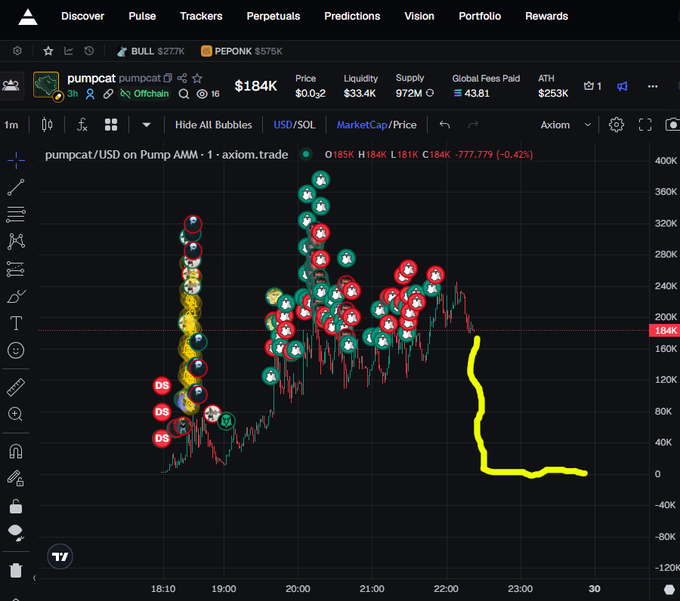
Task: Select the crosshair cursor tool
Action: click(16, 160)
